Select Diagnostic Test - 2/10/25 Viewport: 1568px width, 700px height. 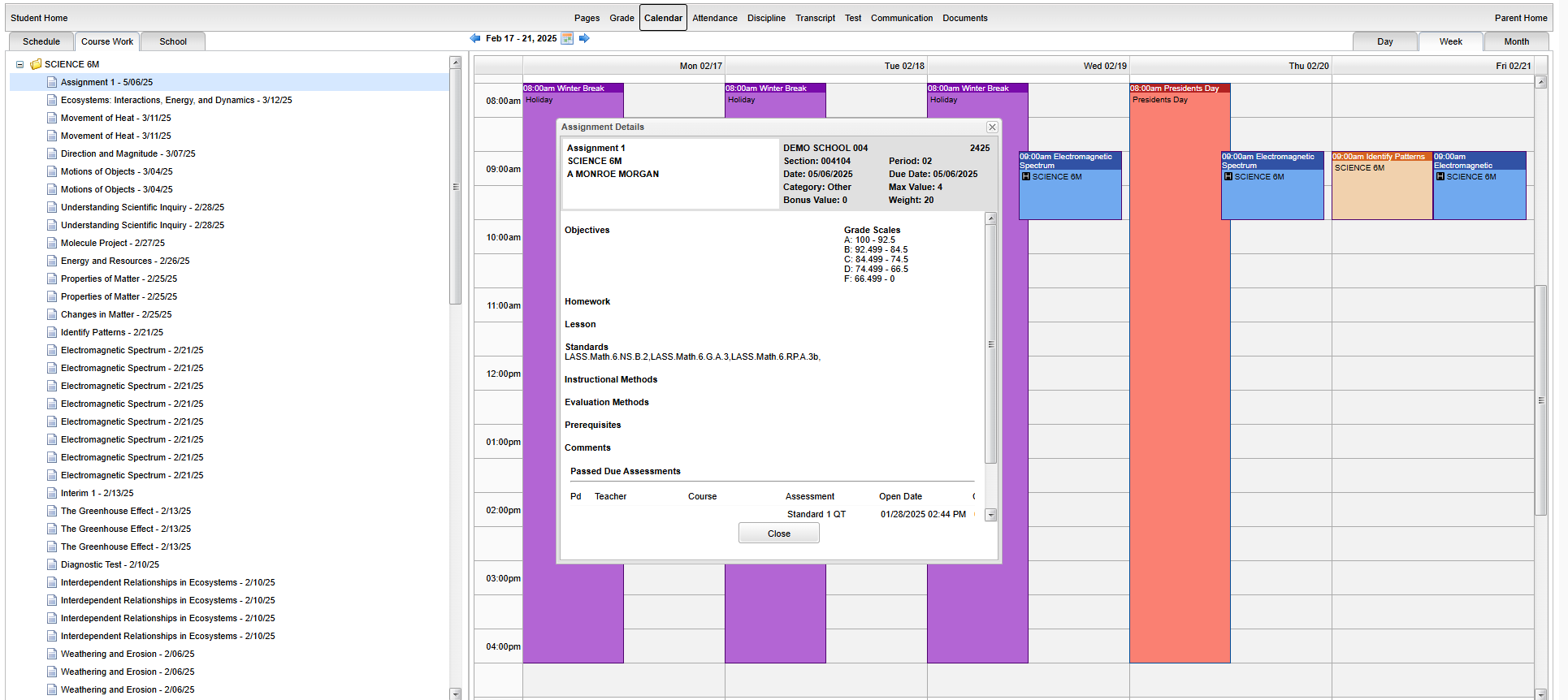click(x=110, y=564)
